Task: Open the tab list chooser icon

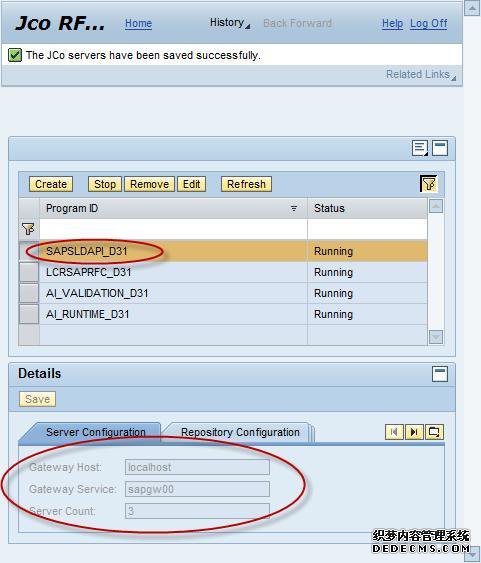Action: (434, 432)
